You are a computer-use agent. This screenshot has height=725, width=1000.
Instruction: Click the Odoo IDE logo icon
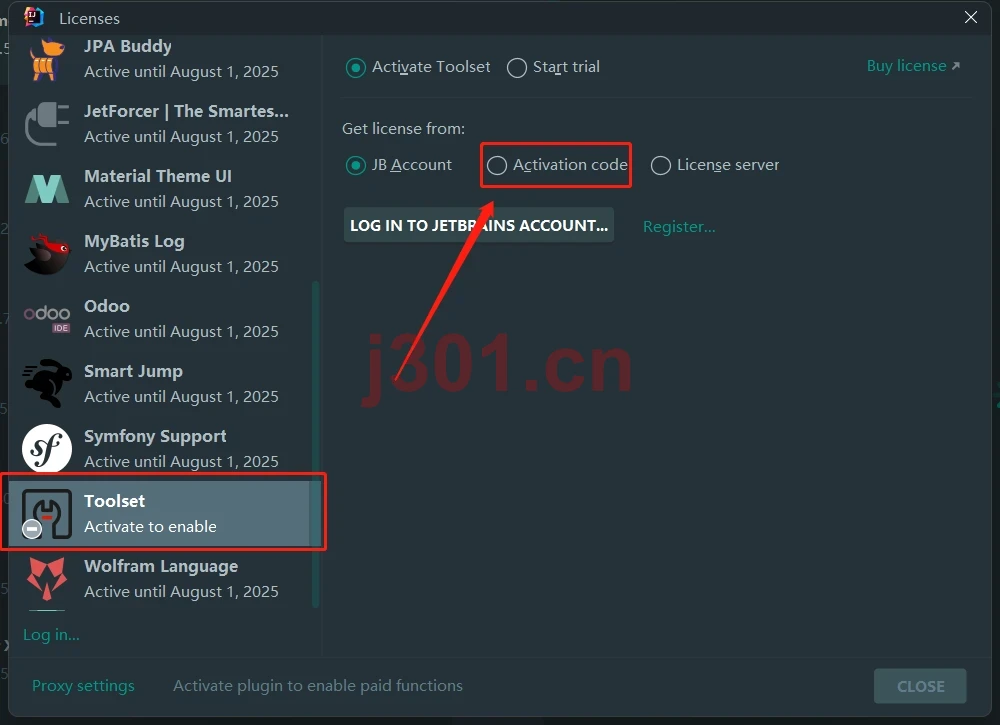tap(47, 319)
